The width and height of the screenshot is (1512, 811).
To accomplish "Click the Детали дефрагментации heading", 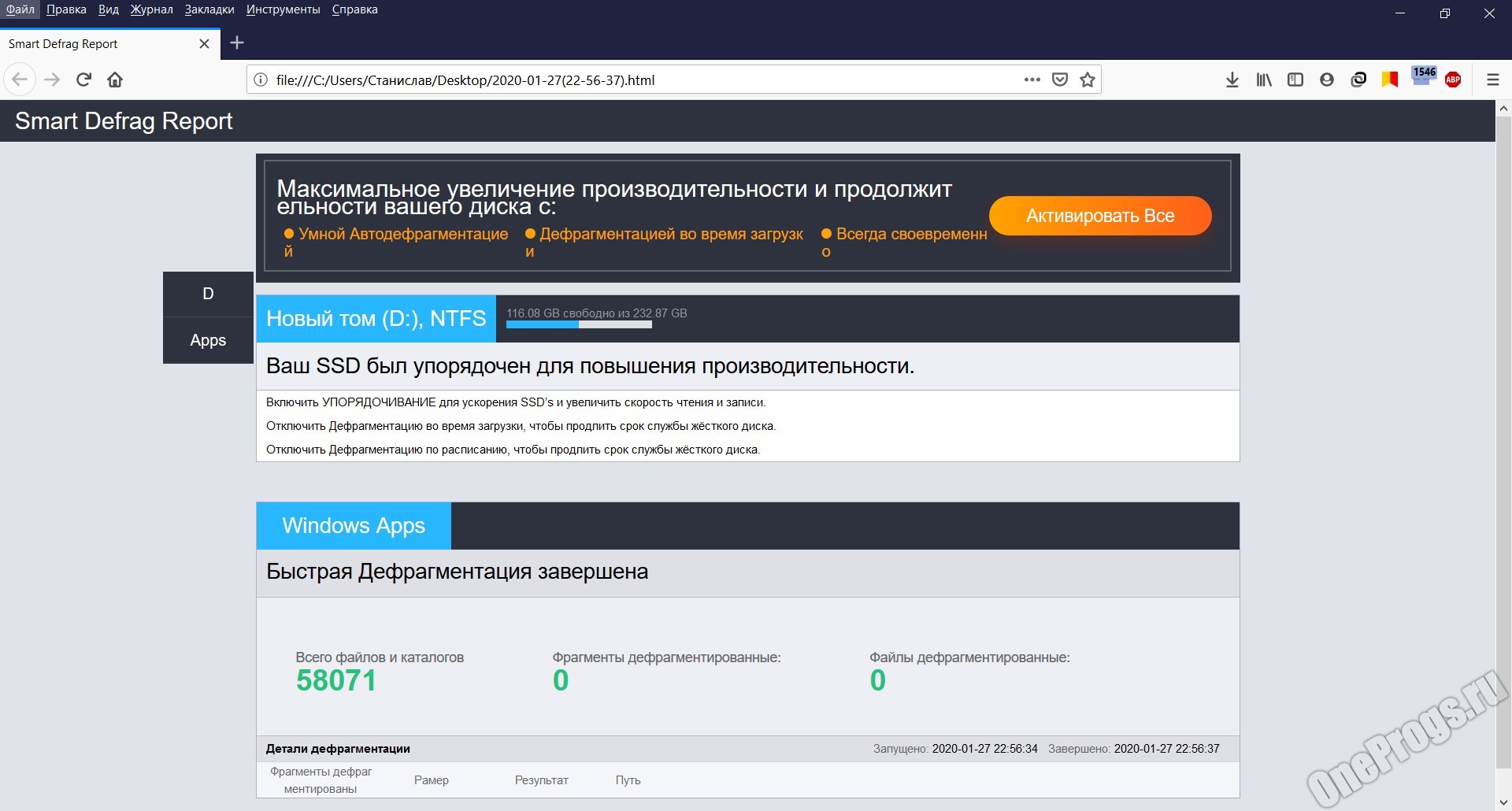I will 338,749.
